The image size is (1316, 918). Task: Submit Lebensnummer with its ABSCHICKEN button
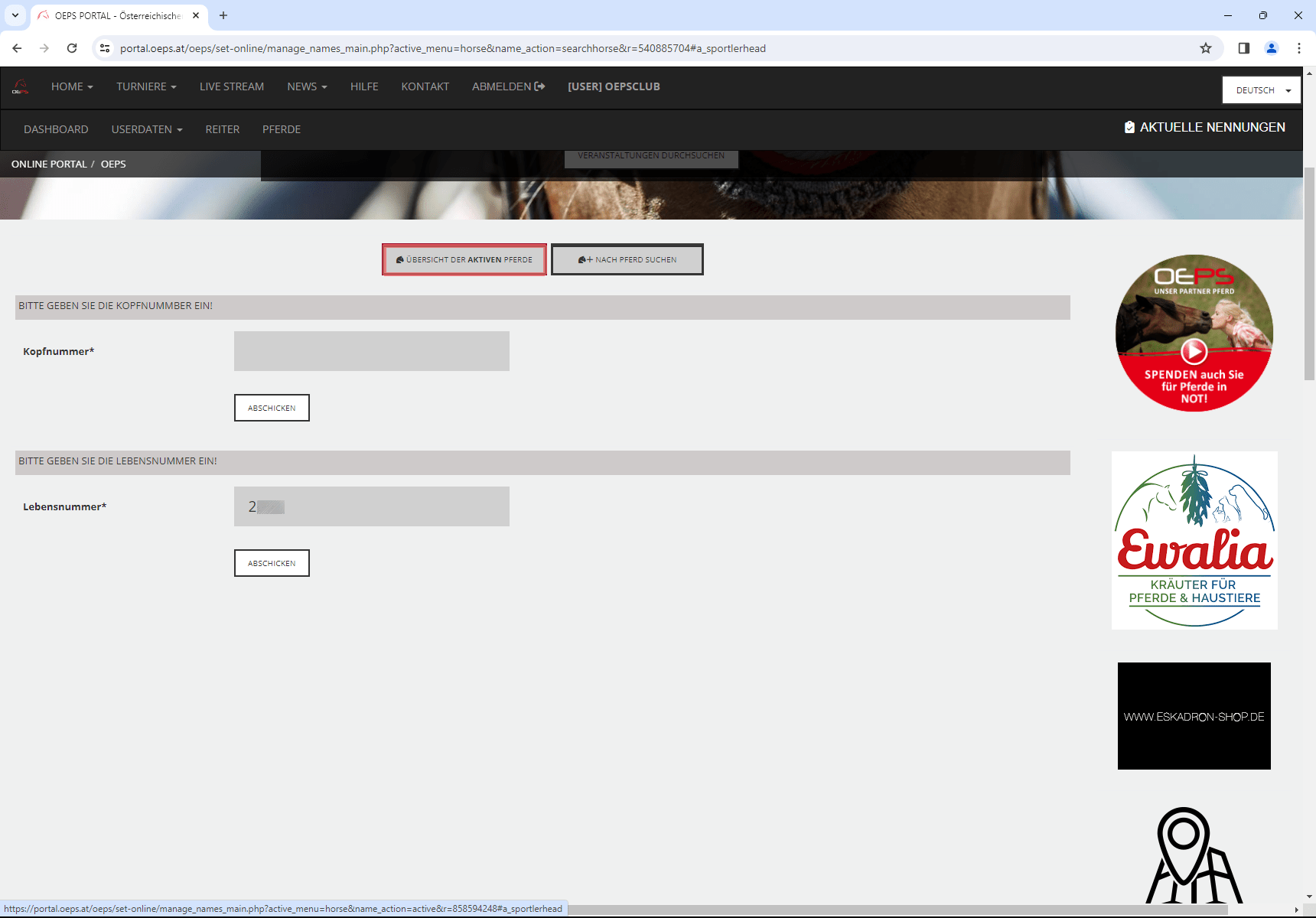(x=272, y=563)
